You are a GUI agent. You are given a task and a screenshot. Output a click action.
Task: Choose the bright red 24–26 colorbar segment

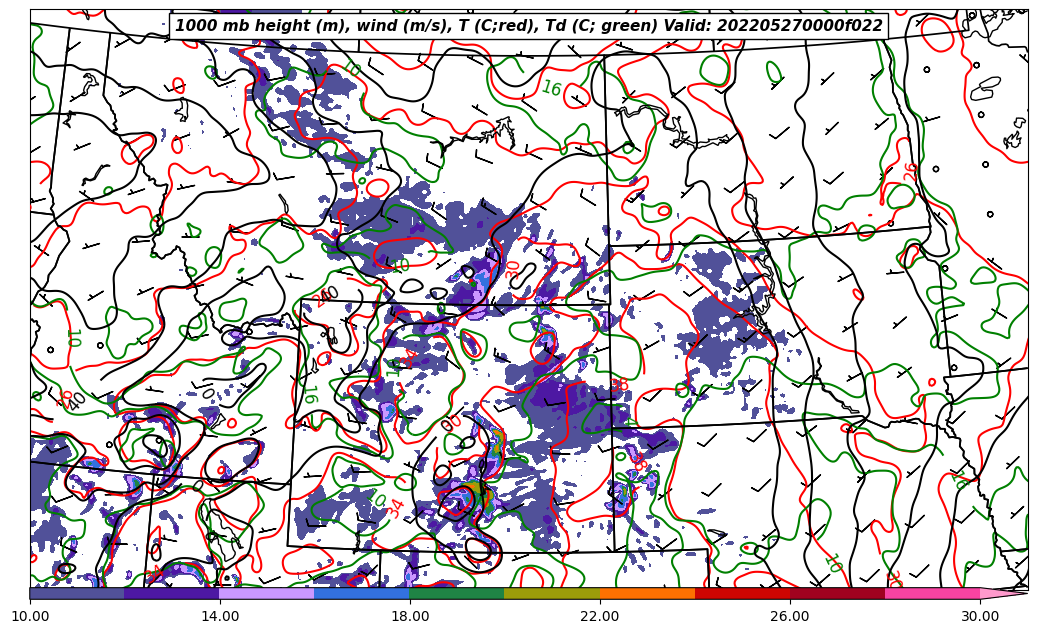point(742,593)
